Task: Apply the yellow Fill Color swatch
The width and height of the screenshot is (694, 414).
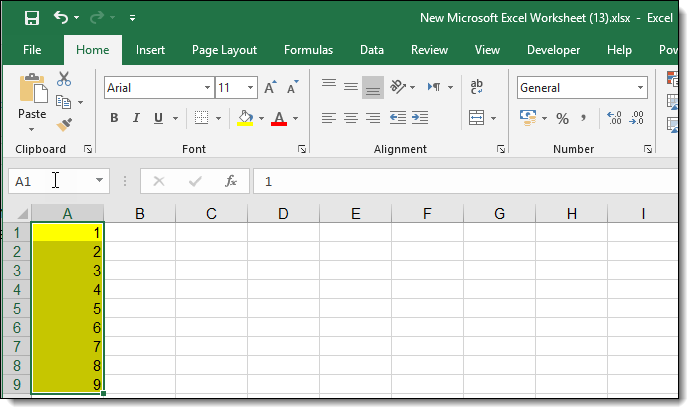Action: (246, 118)
